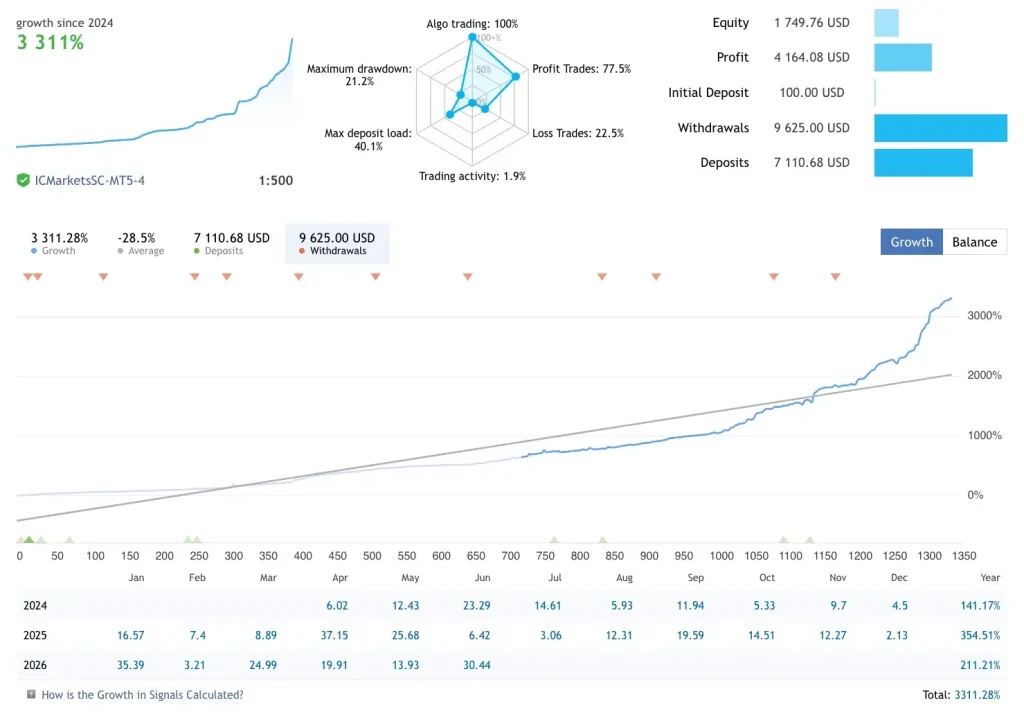
Task: Click the 2025 yearly total 354.51%
Action: tap(980, 635)
